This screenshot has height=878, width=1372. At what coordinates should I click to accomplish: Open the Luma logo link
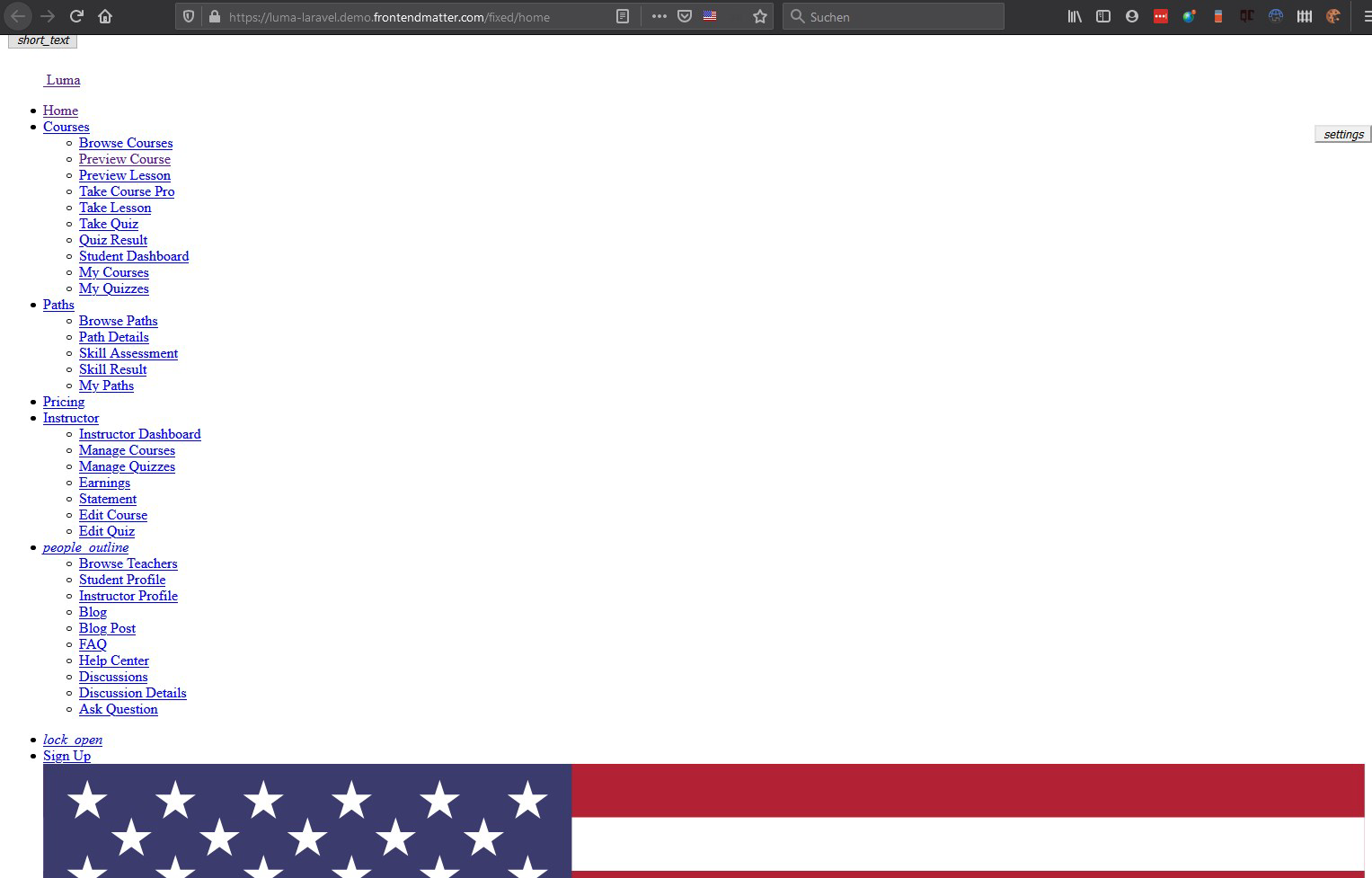pos(62,80)
